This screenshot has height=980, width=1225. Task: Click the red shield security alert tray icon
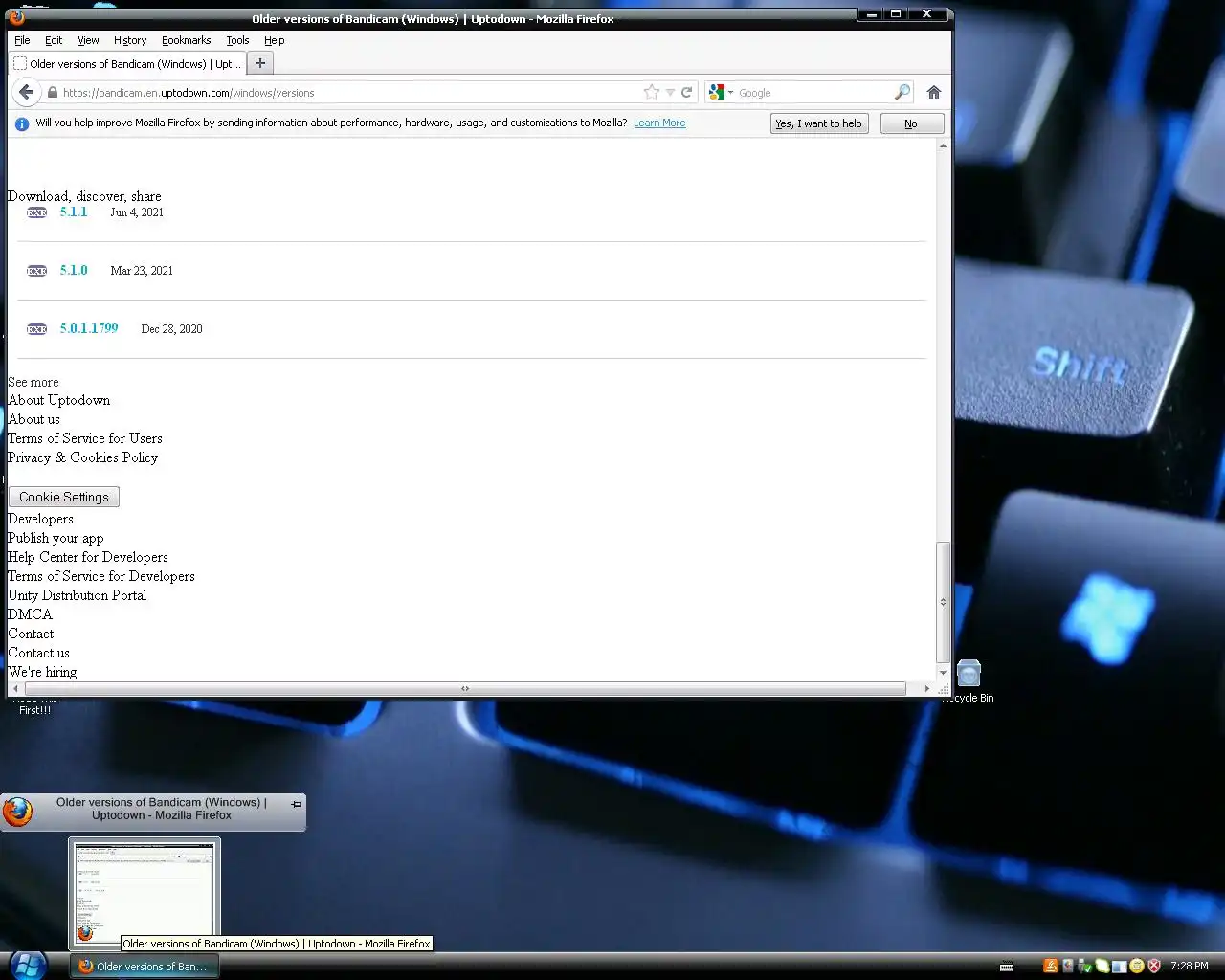tap(1154, 966)
